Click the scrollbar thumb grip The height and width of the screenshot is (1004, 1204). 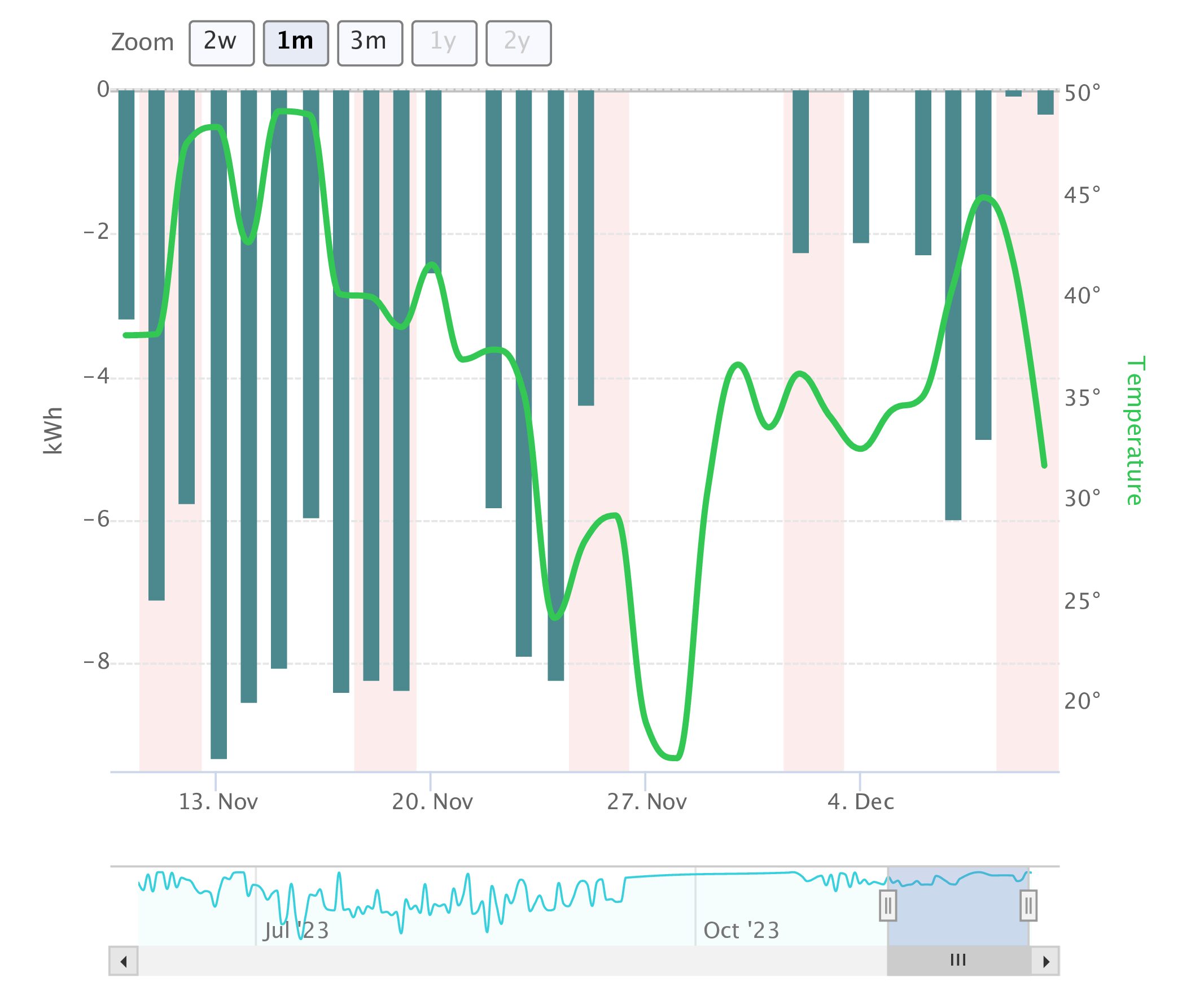[958, 960]
